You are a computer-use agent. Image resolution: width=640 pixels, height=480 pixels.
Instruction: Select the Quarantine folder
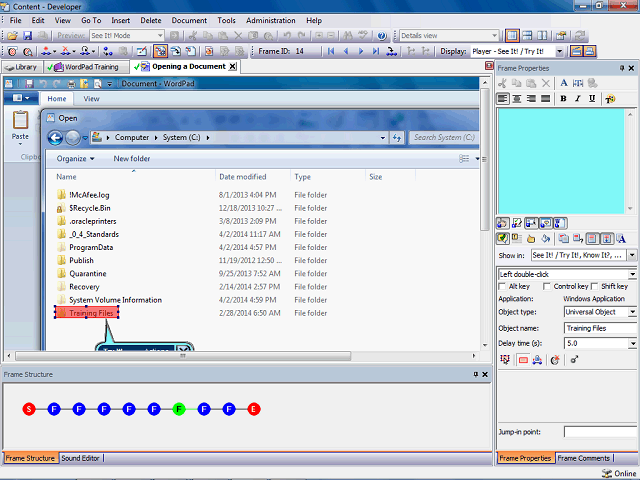coord(87,274)
